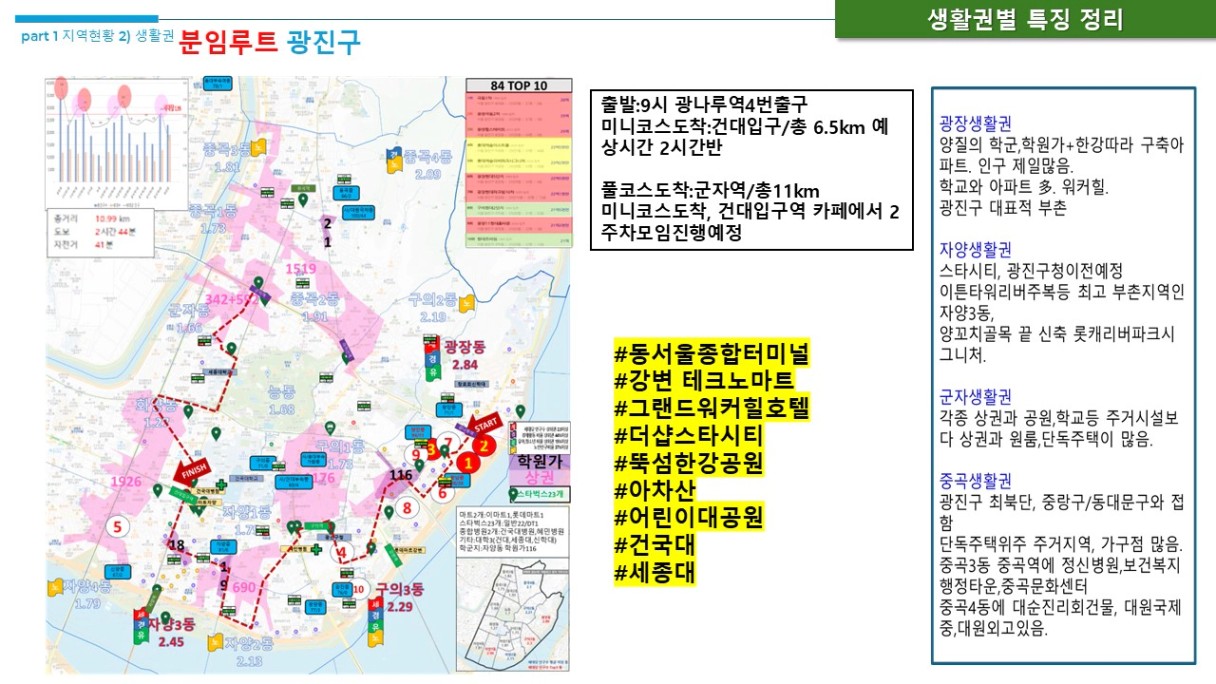Viewport: 1216px width, 684px height.
Task: Click the 분임루트 광진구 slide title
Action: pos(271,42)
